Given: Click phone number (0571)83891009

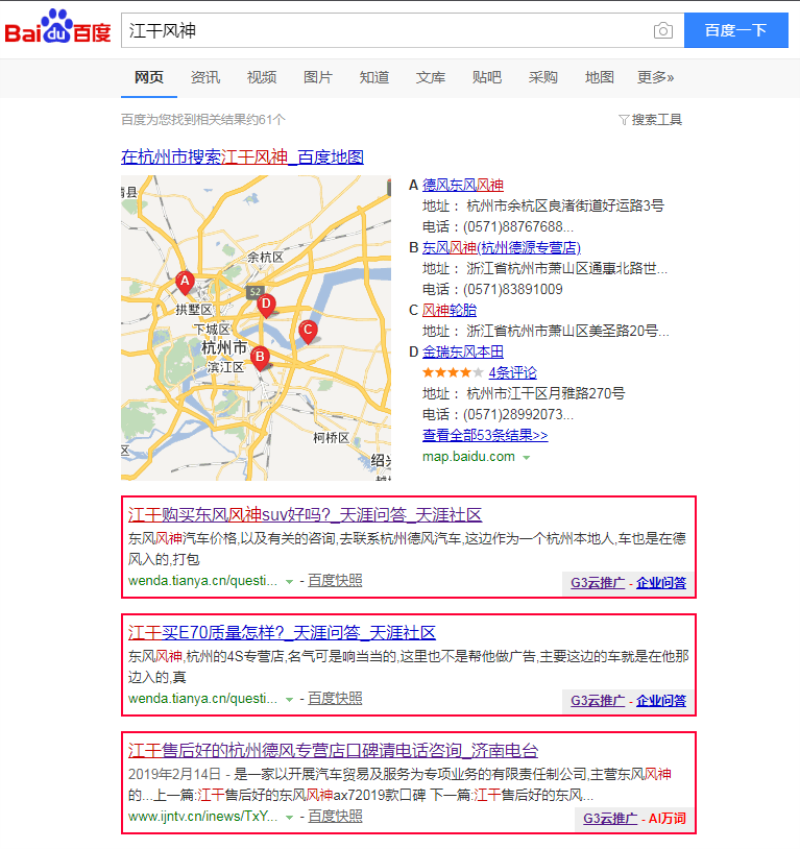Looking at the screenshot, I should tap(513, 290).
